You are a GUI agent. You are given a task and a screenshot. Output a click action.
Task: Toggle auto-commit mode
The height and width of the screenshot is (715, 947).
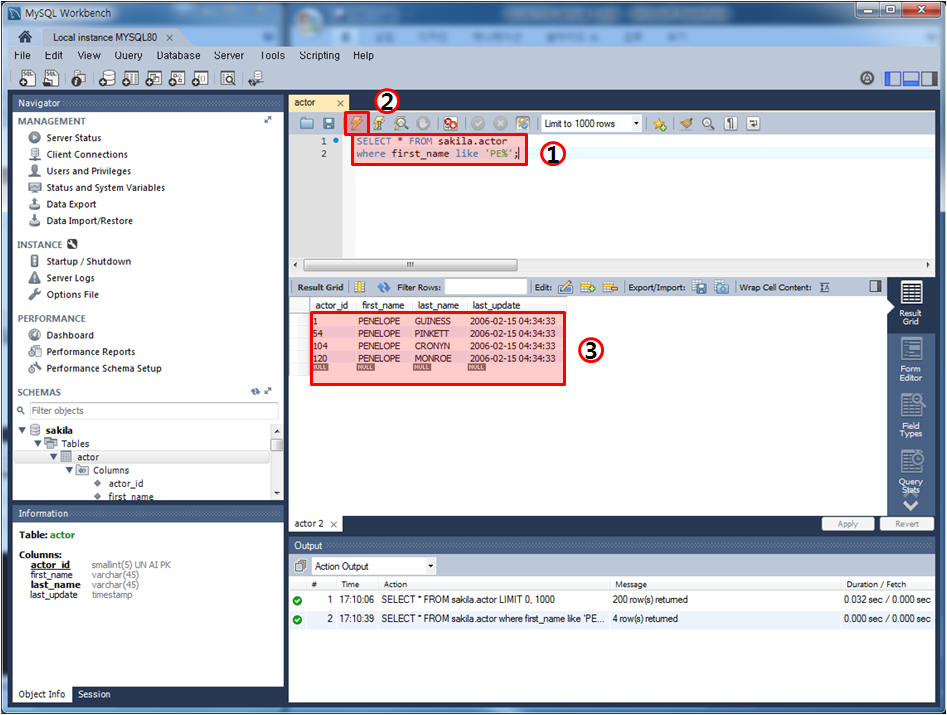[523, 124]
